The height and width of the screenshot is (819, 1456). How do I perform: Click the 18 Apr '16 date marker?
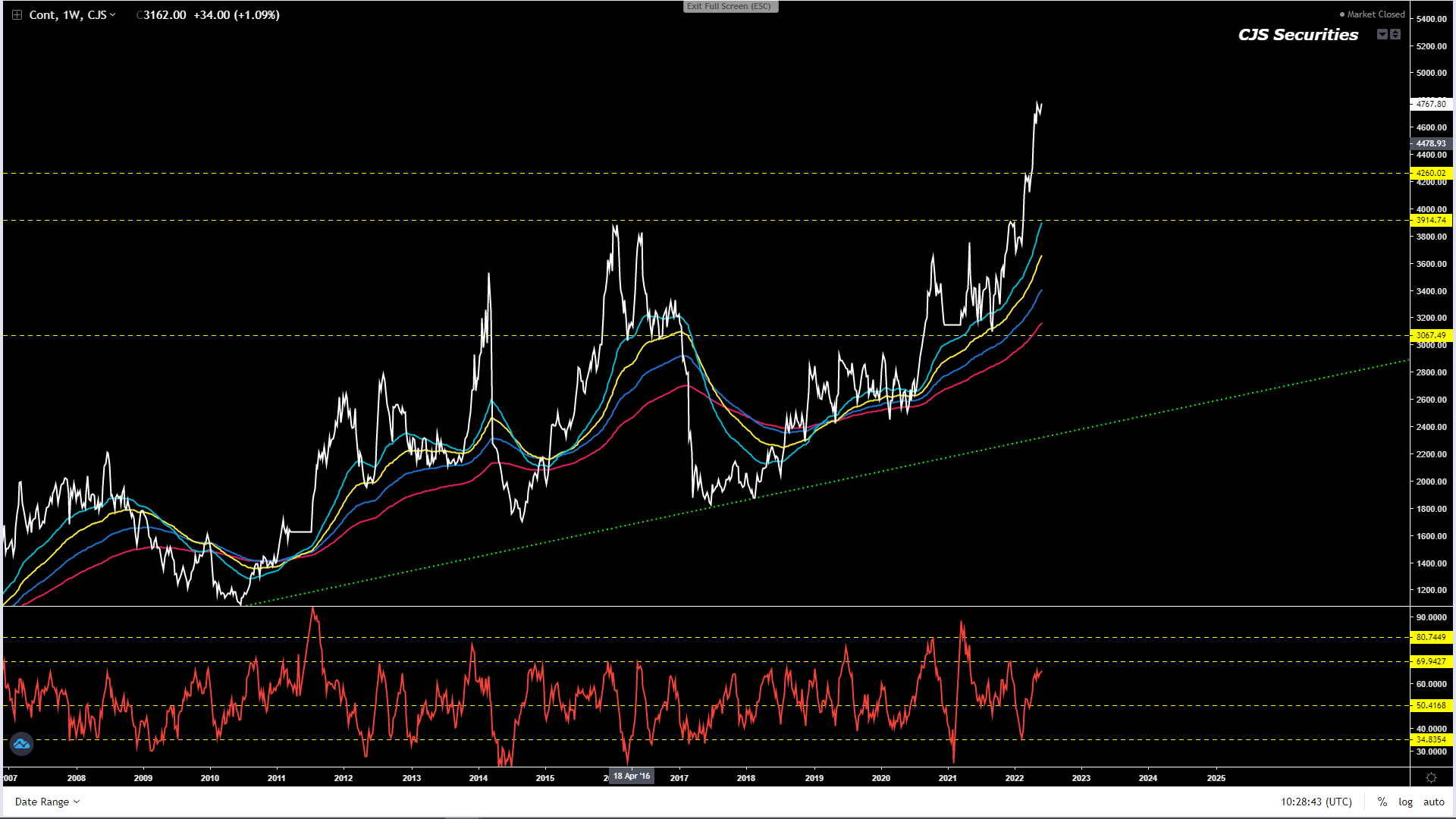coord(632,776)
